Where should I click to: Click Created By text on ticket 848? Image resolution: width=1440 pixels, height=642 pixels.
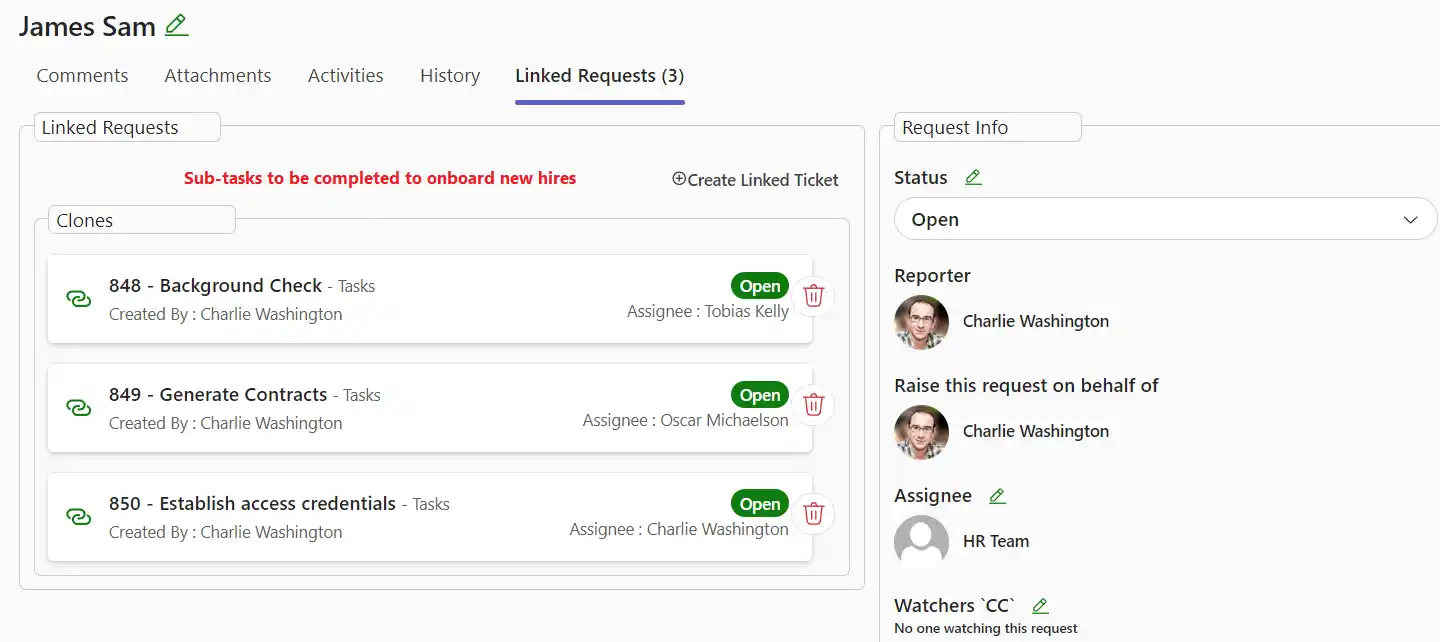[x=226, y=315]
